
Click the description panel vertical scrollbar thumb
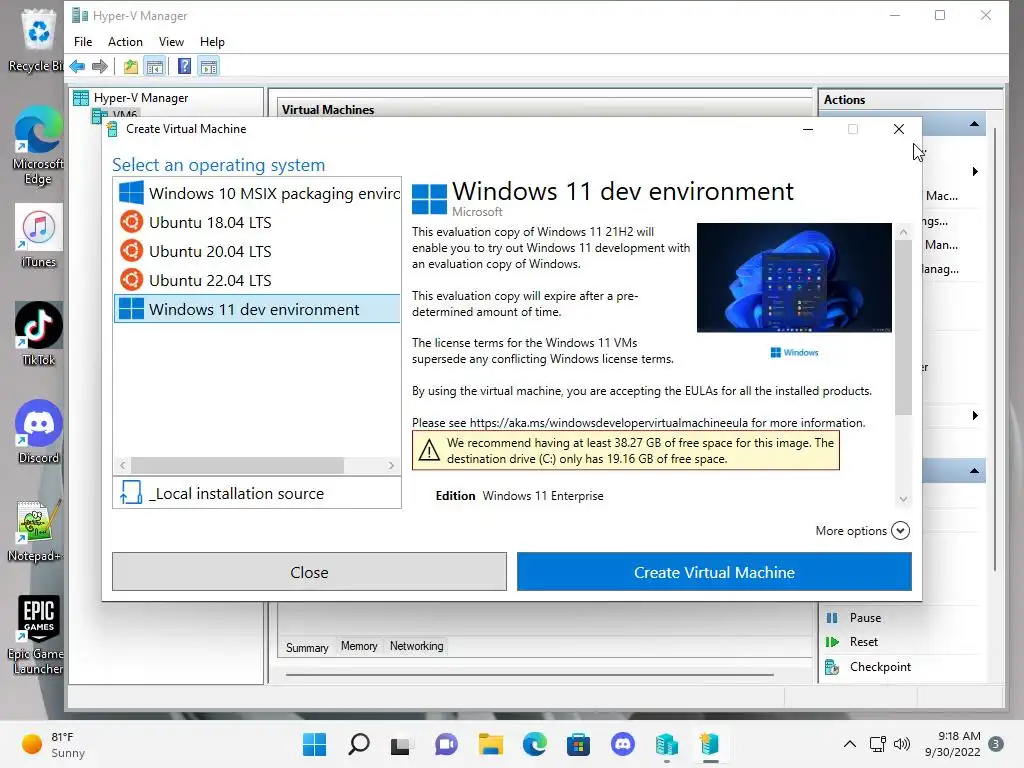pyautogui.click(x=903, y=327)
